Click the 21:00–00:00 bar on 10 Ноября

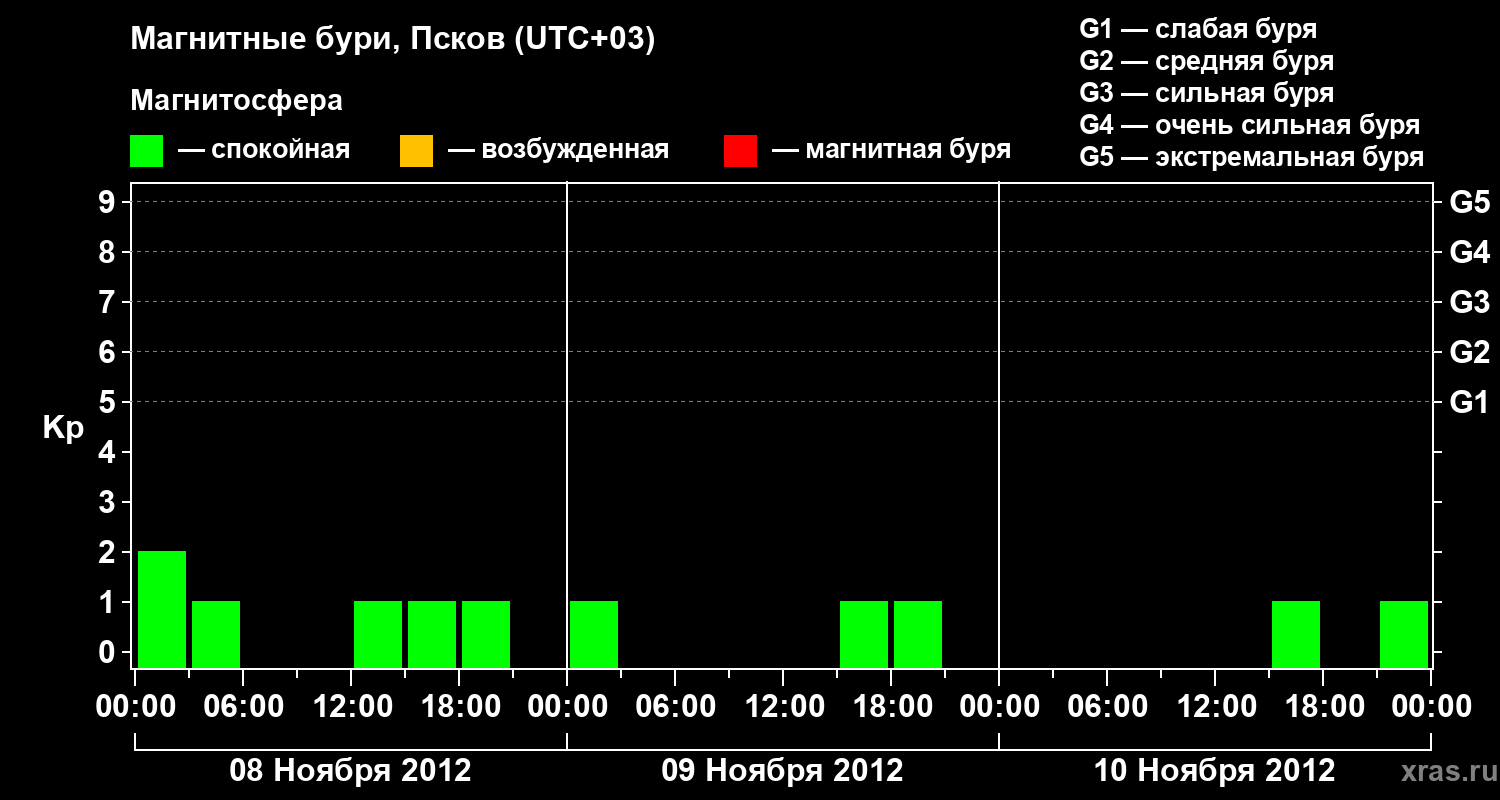1404,634
